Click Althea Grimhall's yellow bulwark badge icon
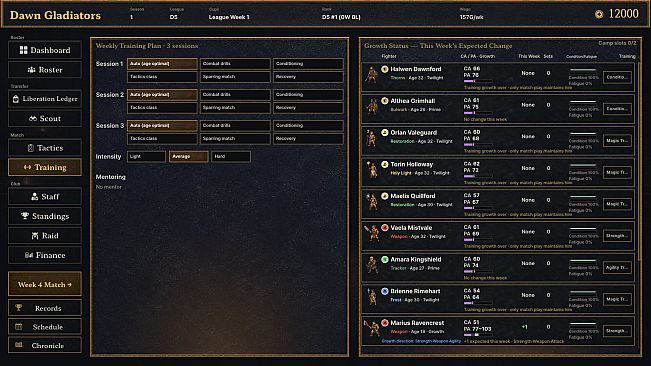651x366 pixels. 384,101
